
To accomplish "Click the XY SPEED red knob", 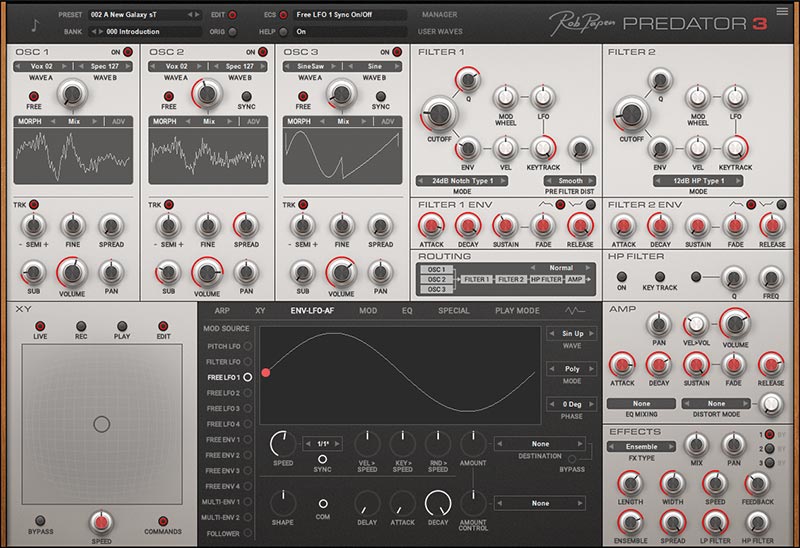I will (x=102, y=522).
